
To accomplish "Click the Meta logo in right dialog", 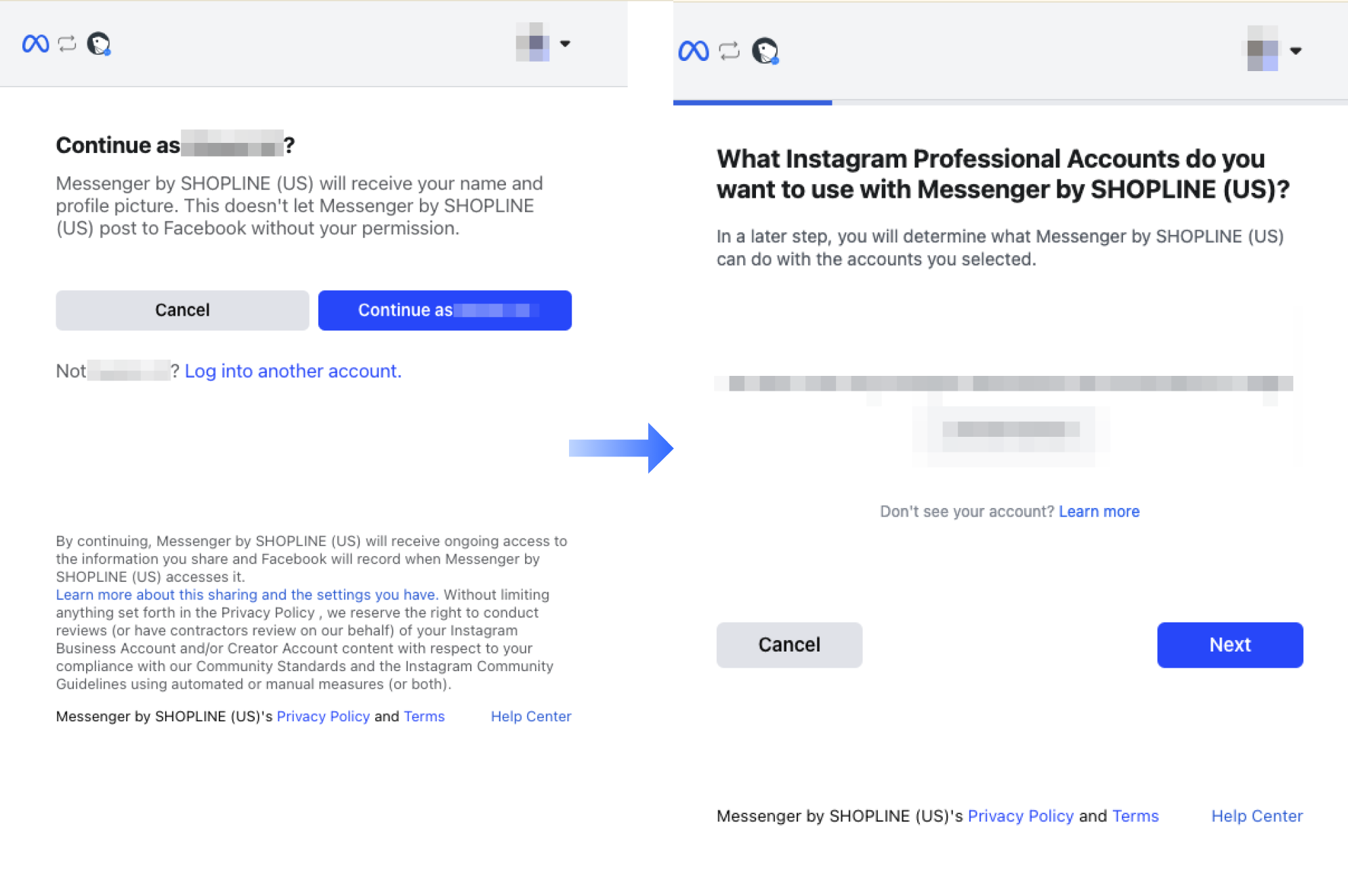I will click(693, 51).
